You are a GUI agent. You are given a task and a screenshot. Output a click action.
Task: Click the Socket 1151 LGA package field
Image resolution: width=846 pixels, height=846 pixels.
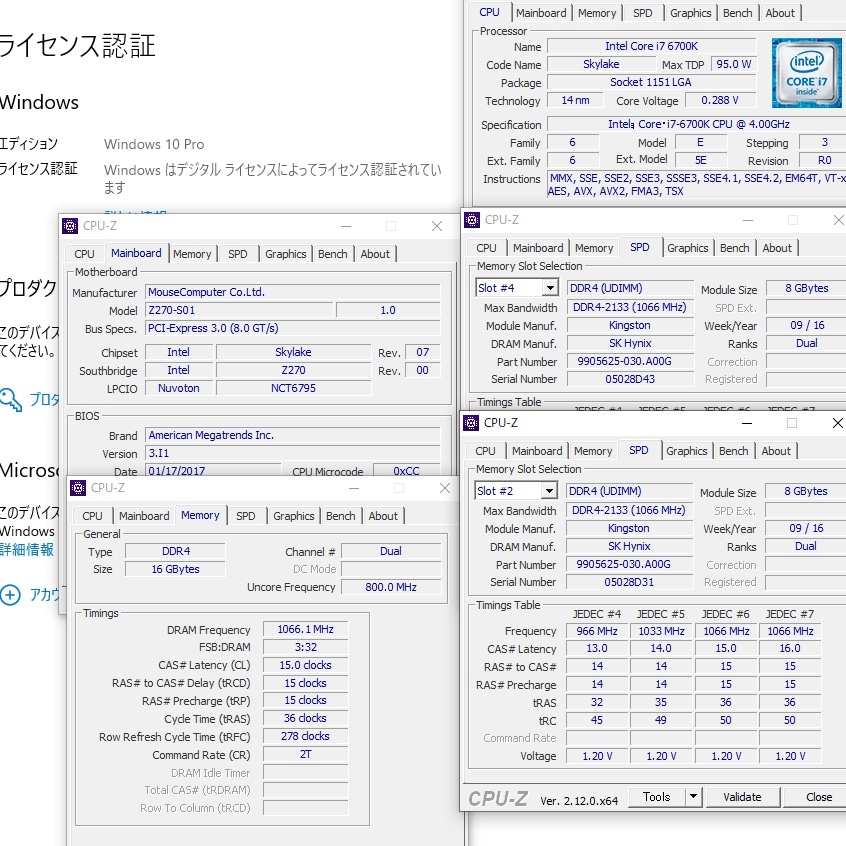[651, 82]
